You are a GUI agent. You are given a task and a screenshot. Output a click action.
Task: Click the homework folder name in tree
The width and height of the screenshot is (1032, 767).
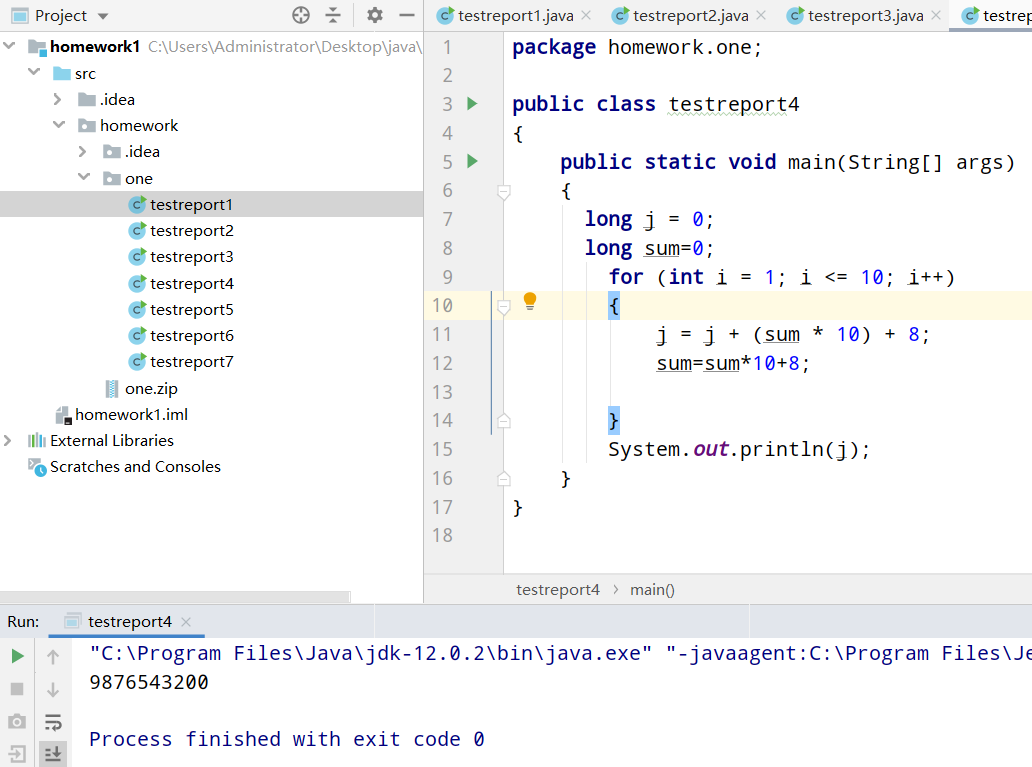click(139, 126)
